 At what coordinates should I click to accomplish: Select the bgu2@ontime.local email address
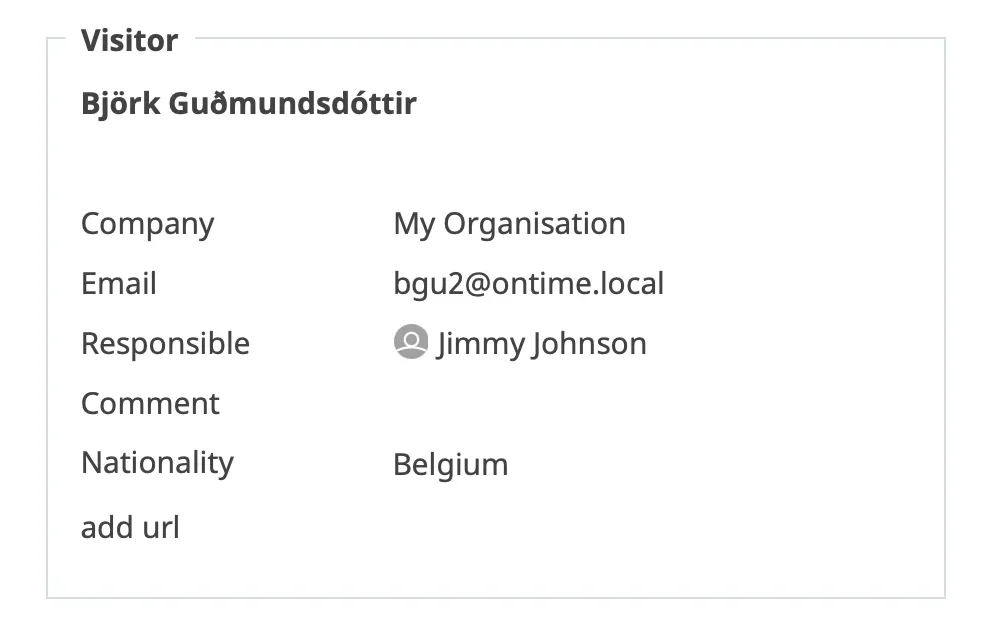[x=529, y=284]
